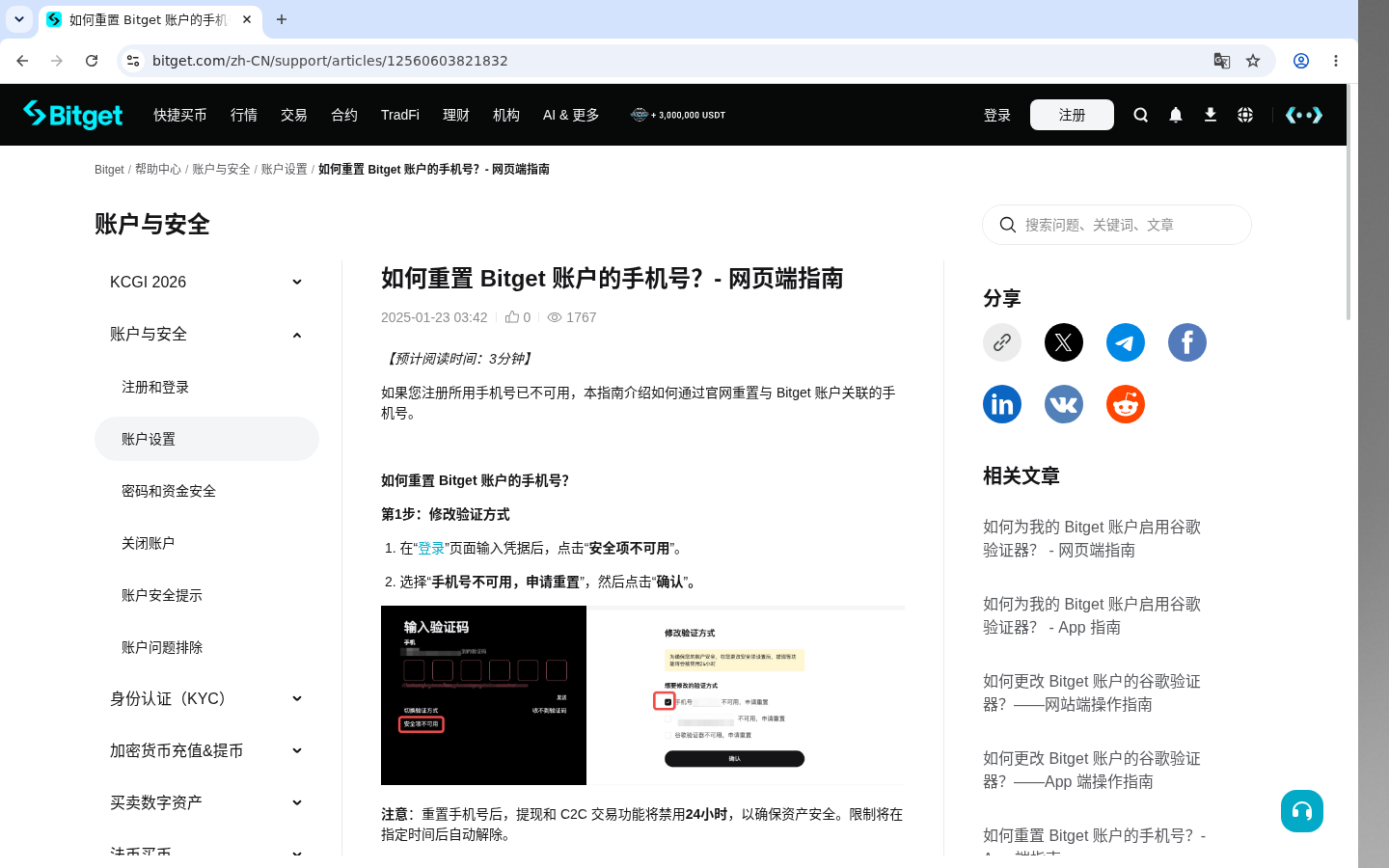This screenshot has width=1389, height=868.
Task: Click the Bitget logo in header
Action: (73, 115)
